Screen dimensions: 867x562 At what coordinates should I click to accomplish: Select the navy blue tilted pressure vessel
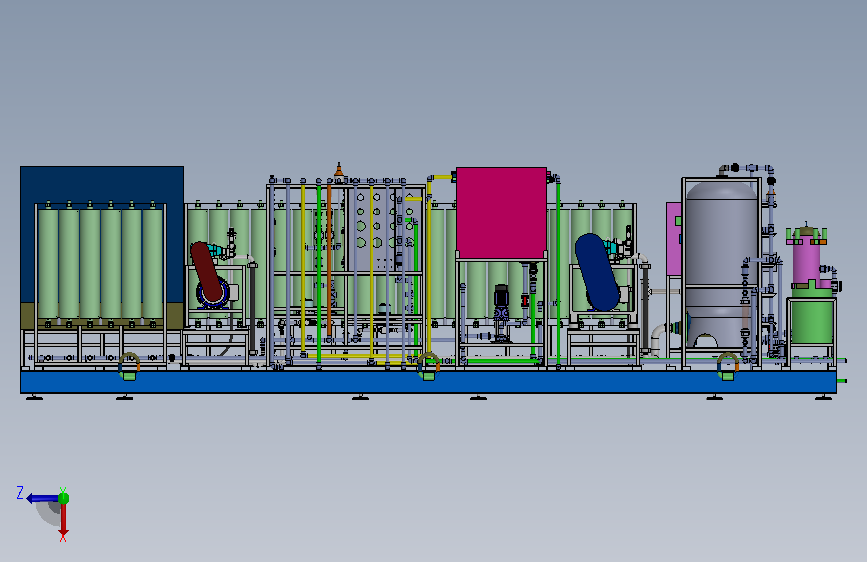pos(597,272)
